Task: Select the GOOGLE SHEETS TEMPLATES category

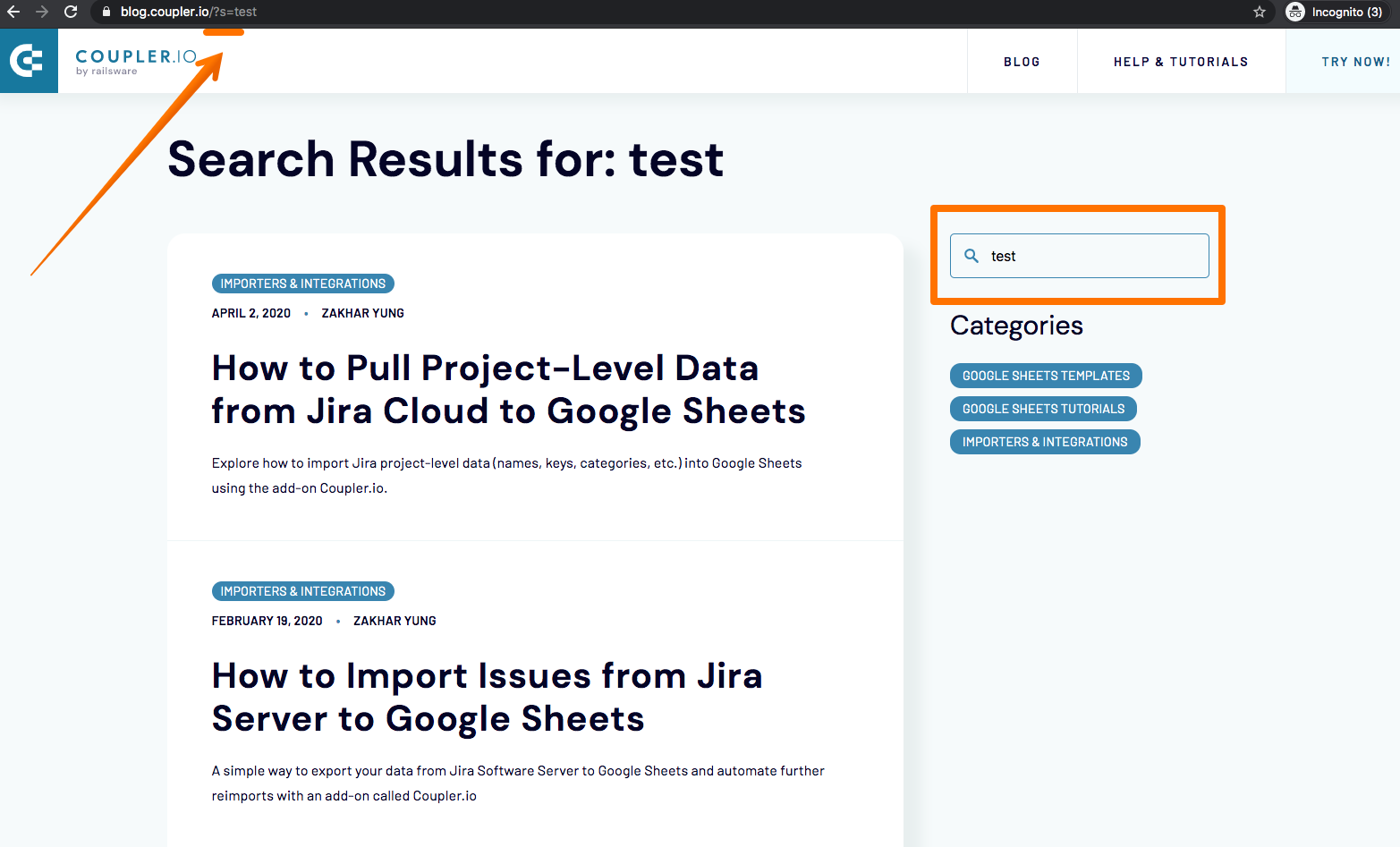Action: click(1046, 376)
